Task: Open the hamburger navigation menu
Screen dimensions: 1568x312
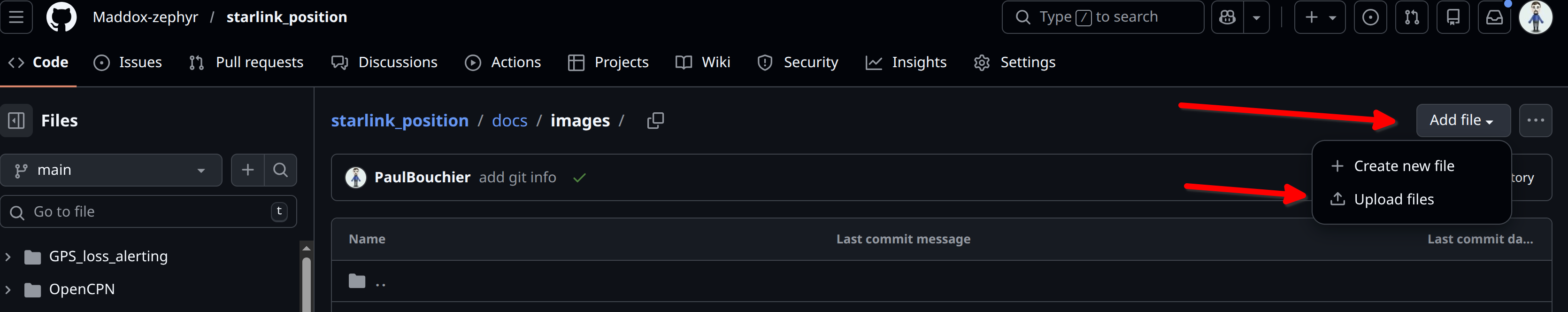Action: [16, 17]
